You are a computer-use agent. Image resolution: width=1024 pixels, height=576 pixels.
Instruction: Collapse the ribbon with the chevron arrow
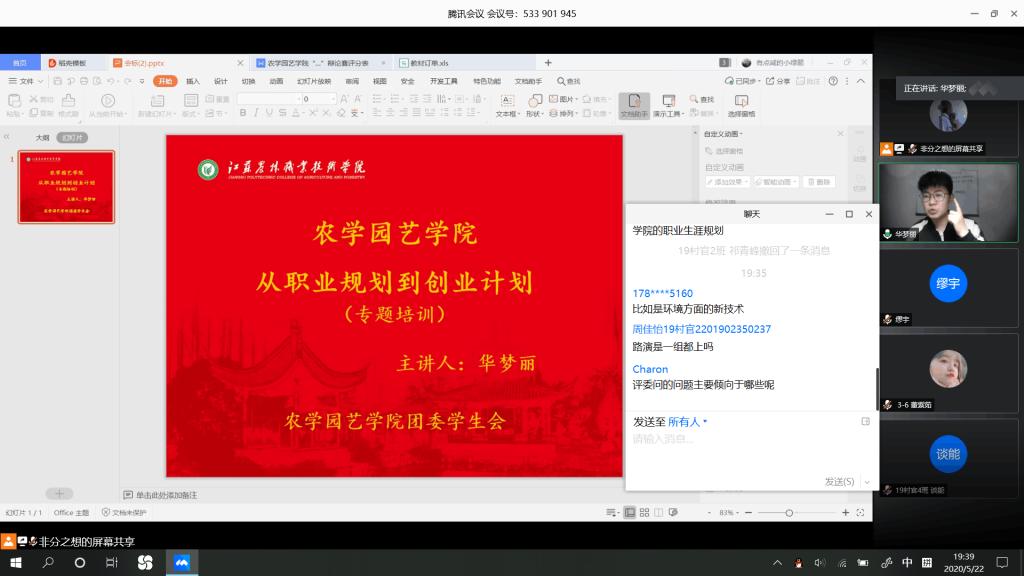tap(861, 81)
